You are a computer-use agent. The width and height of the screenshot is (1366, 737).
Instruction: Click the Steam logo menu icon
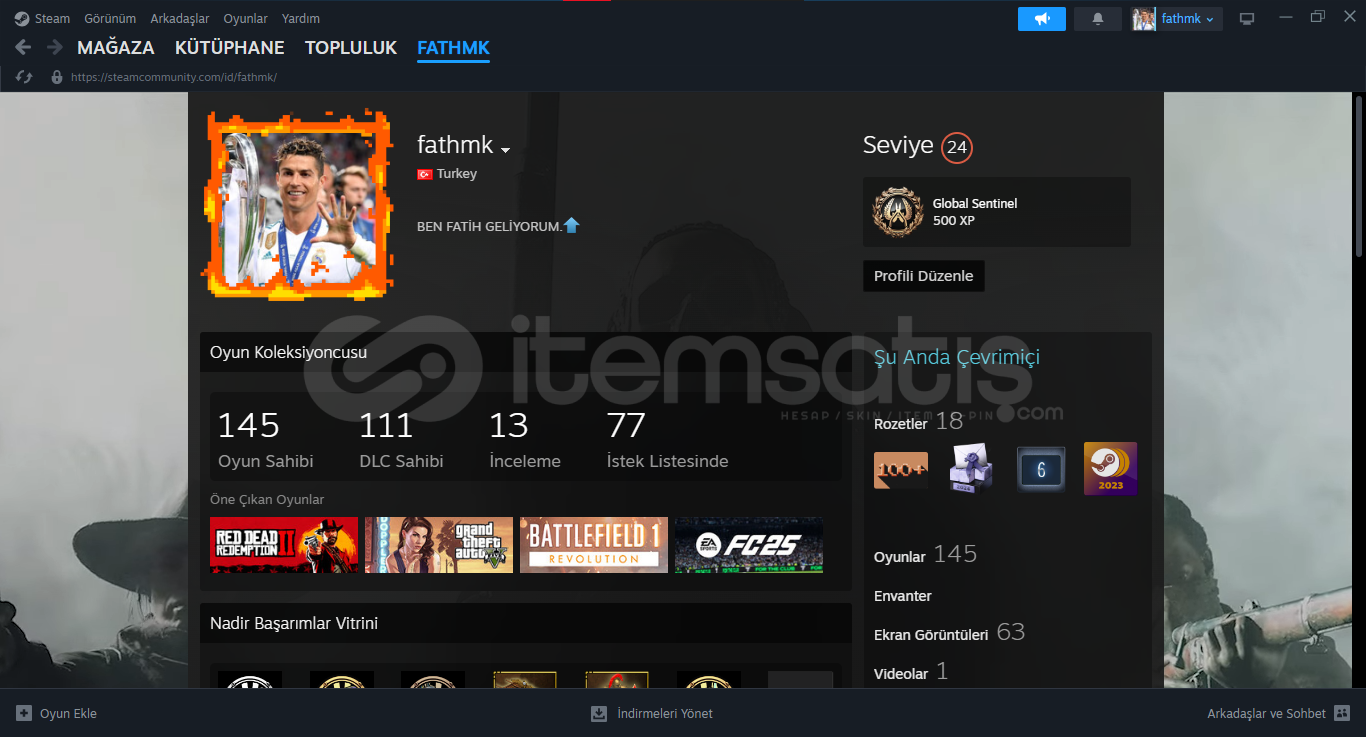pyautogui.click(x=22, y=19)
